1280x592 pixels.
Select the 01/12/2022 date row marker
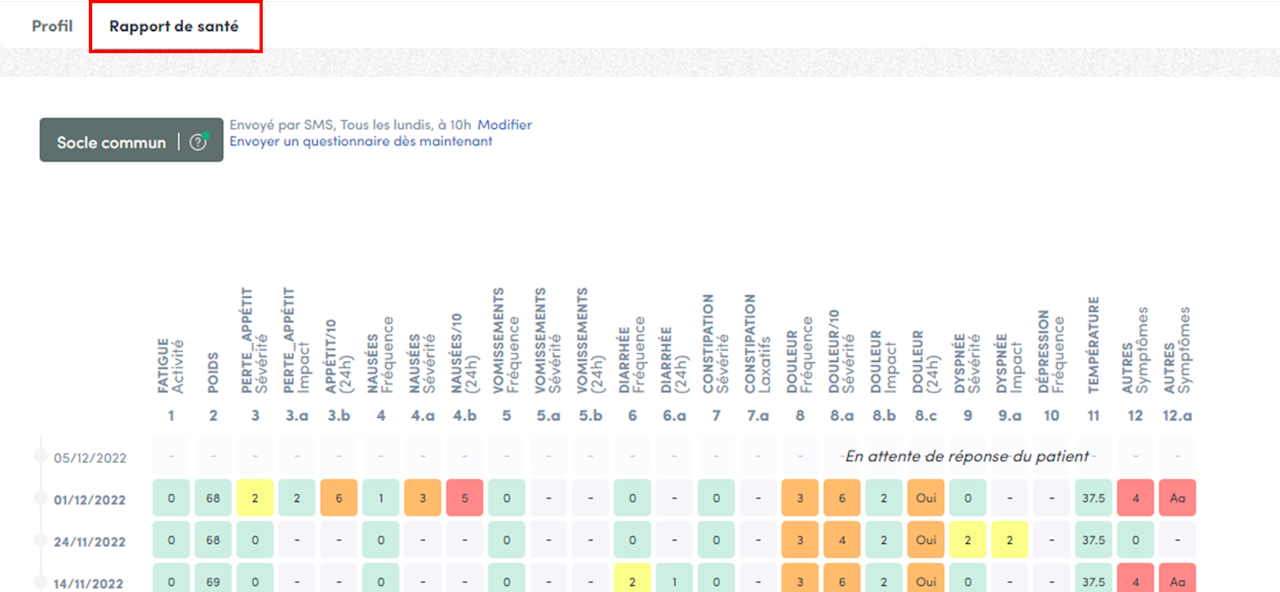(x=41, y=499)
